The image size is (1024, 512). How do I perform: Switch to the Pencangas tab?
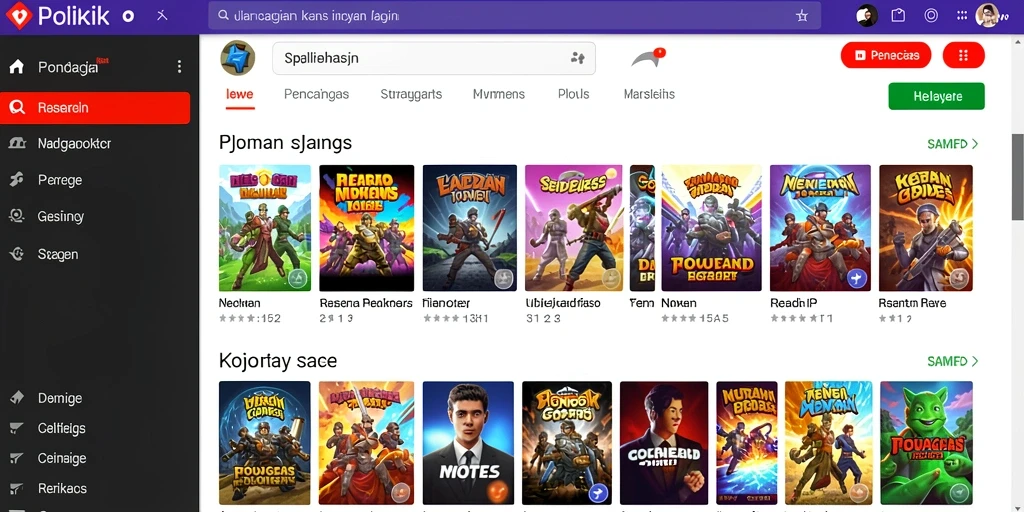coord(316,94)
